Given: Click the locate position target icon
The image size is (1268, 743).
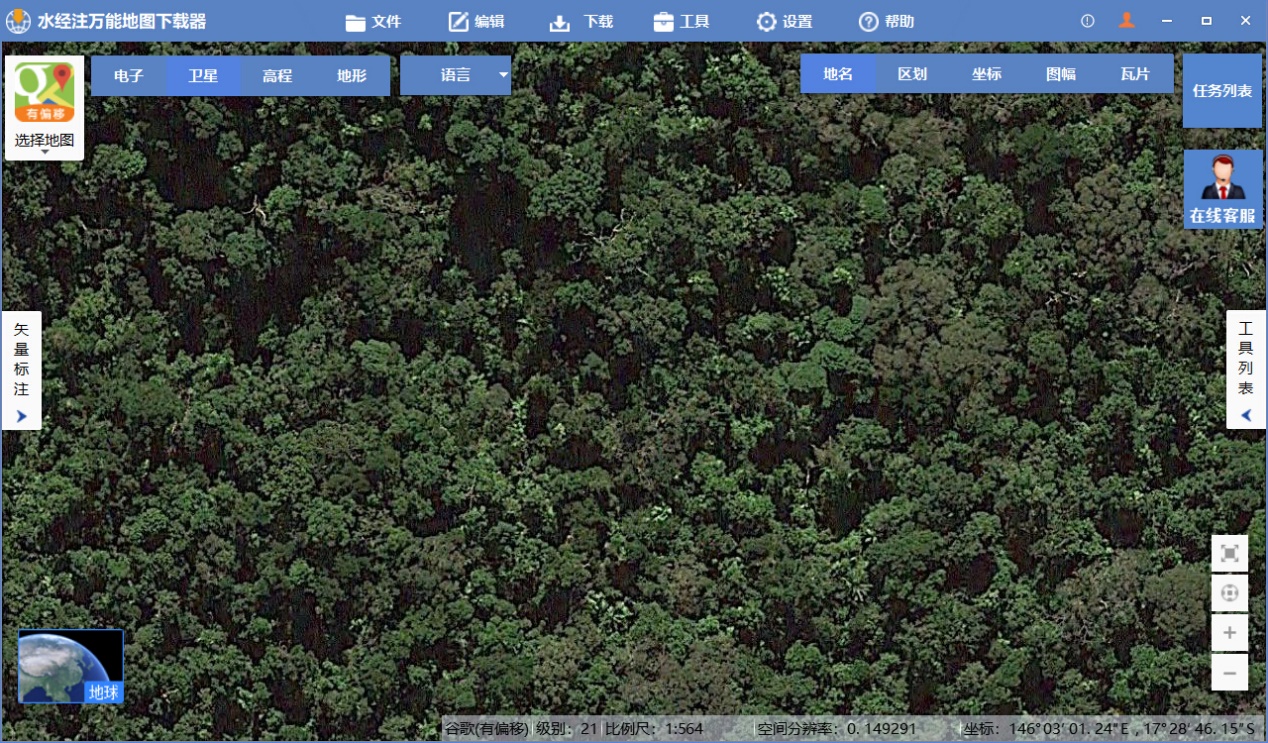Looking at the screenshot, I should pyautogui.click(x=1229, y=593).
